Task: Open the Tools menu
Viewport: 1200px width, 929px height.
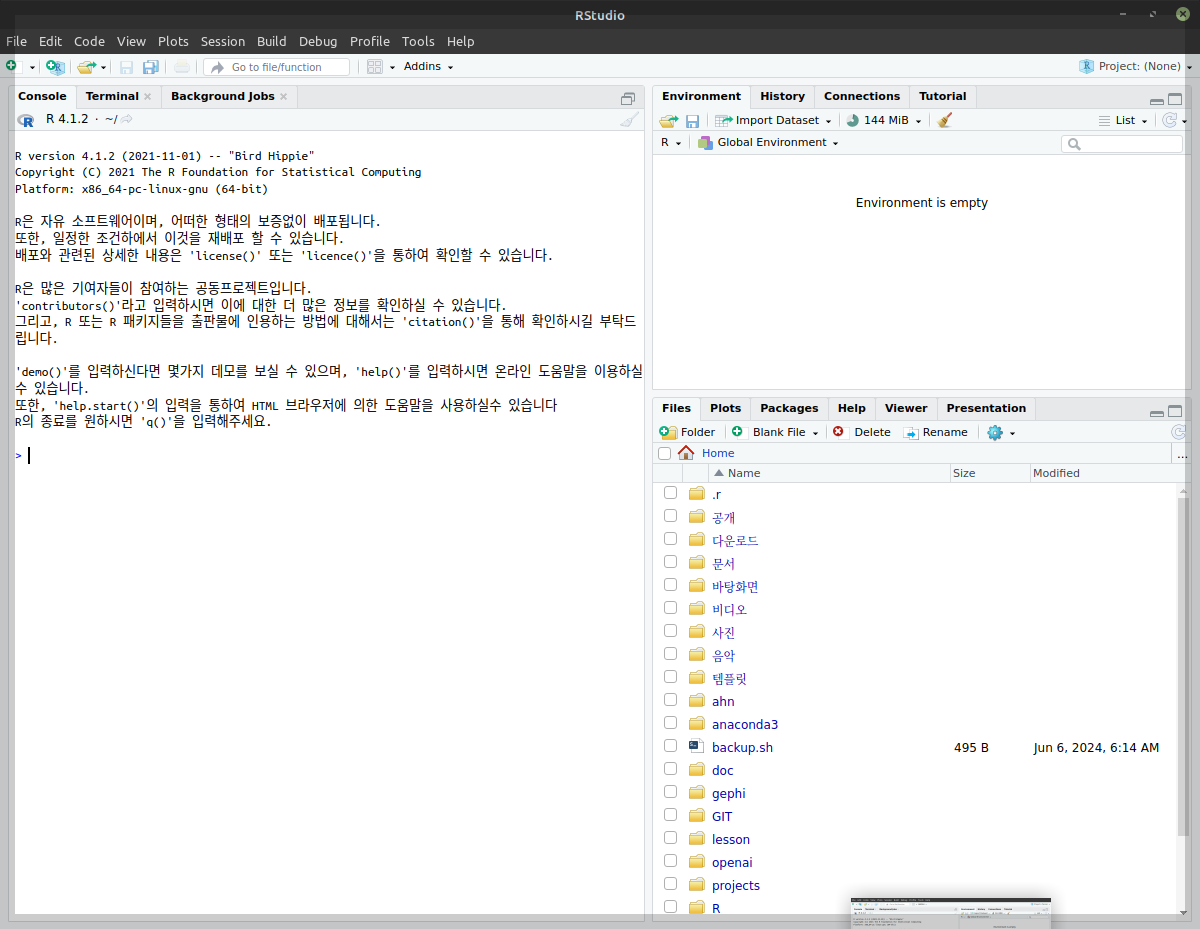Action: tap(418, 41)
